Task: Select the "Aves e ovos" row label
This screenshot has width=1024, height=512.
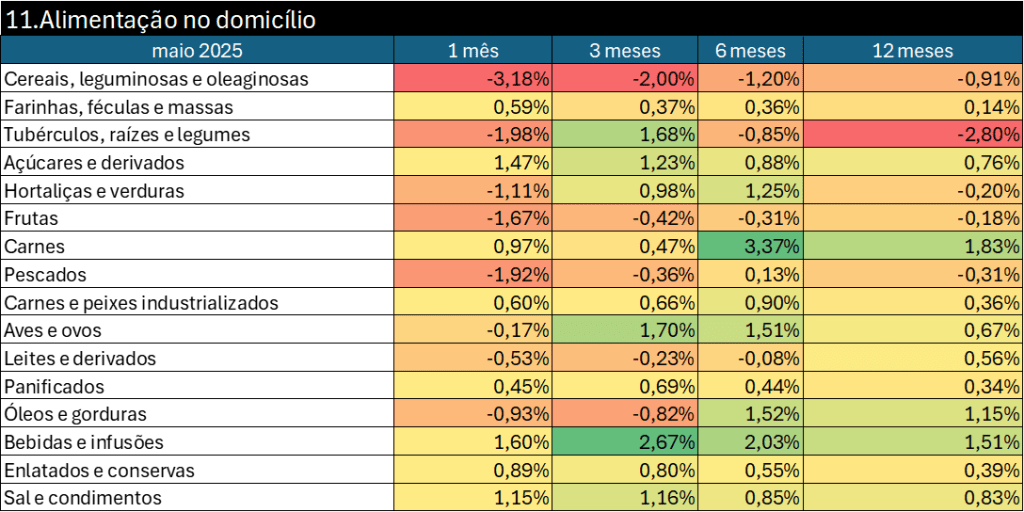Action: (x=53, y=330)
